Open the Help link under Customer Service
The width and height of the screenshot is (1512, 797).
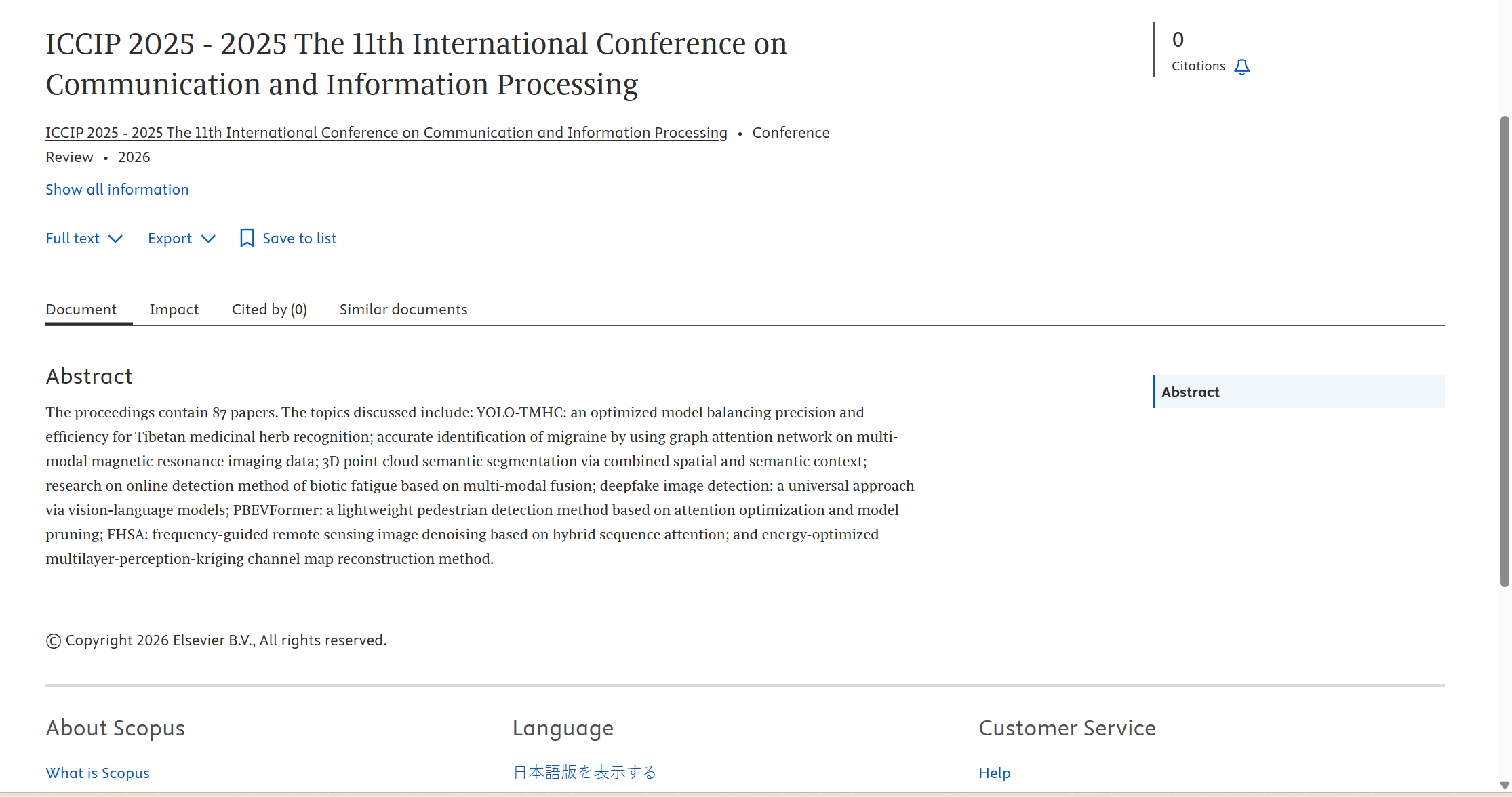[994, 773]
